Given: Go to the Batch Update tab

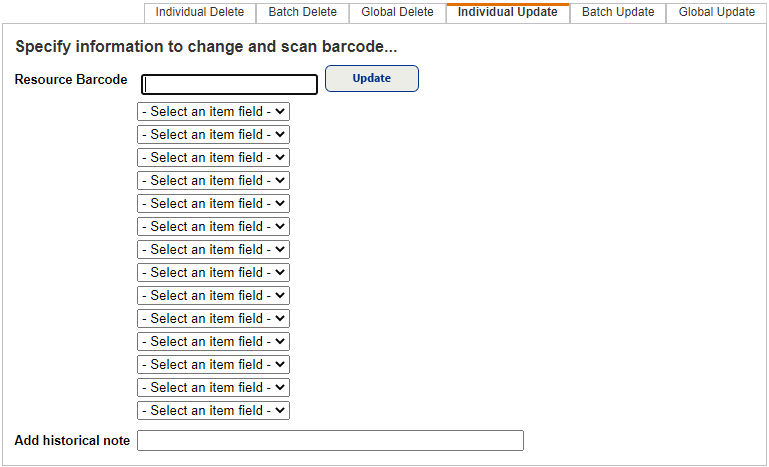Looking at the screenshot, I should click(x=618, y=12).
